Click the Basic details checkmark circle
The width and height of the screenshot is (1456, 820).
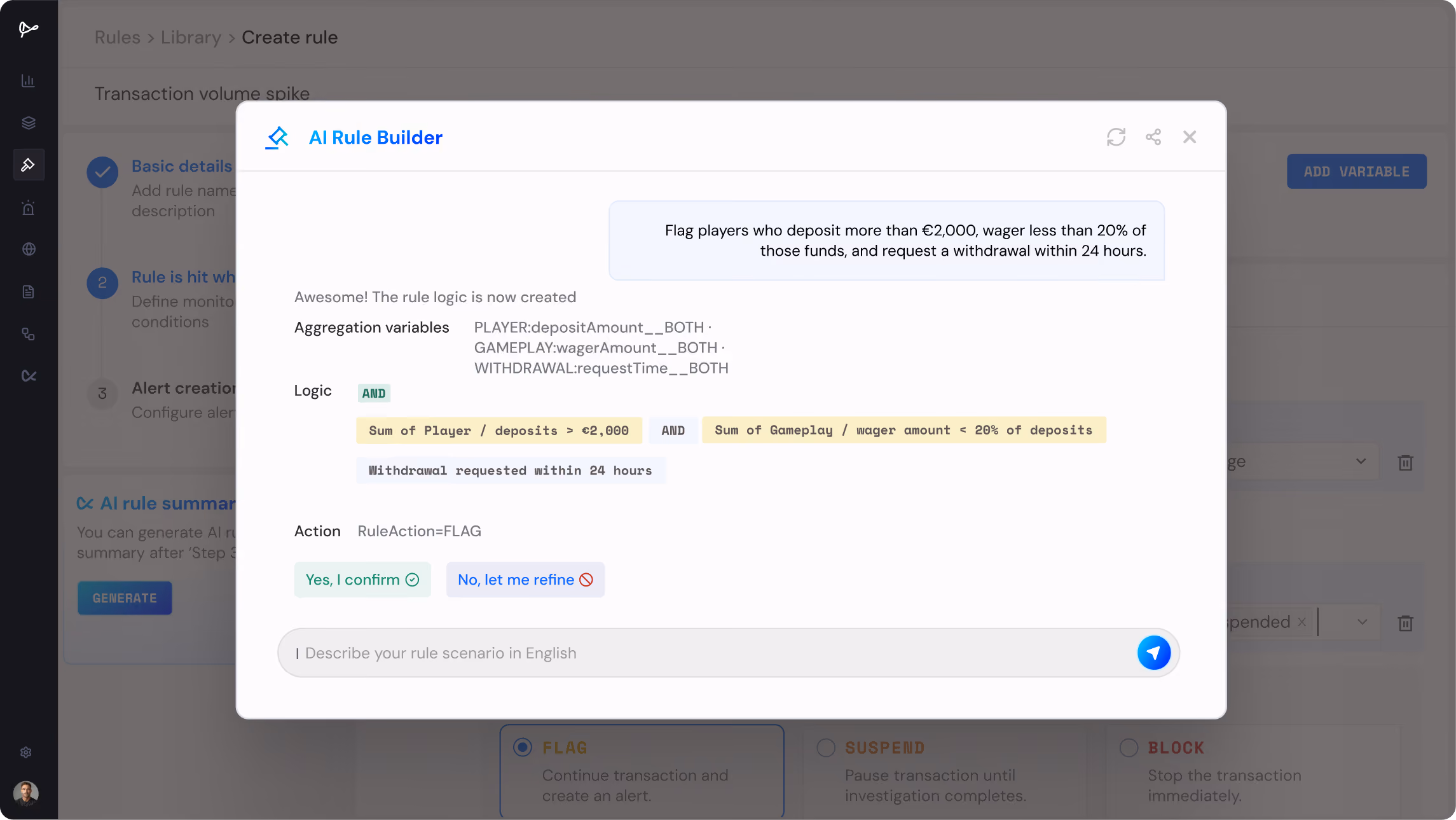[x=102, y=172]
